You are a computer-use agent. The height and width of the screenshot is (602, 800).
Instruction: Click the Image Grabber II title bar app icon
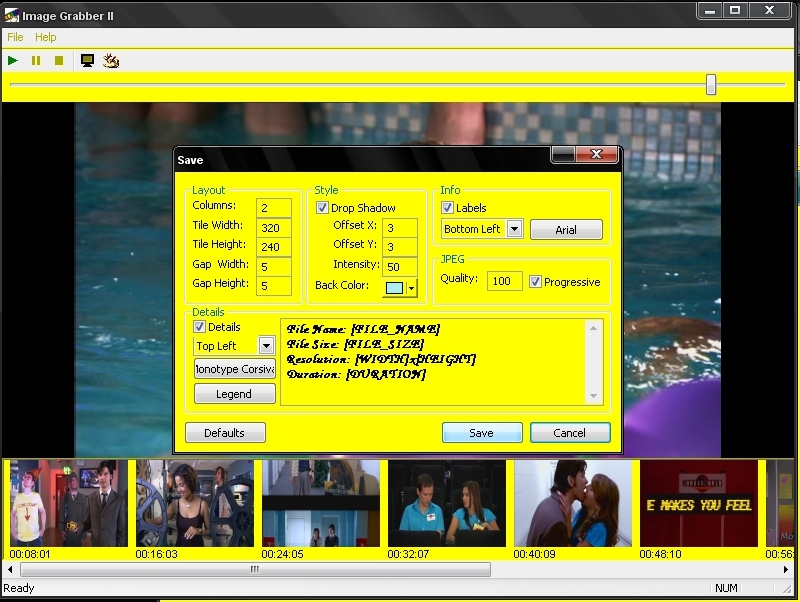11,15
